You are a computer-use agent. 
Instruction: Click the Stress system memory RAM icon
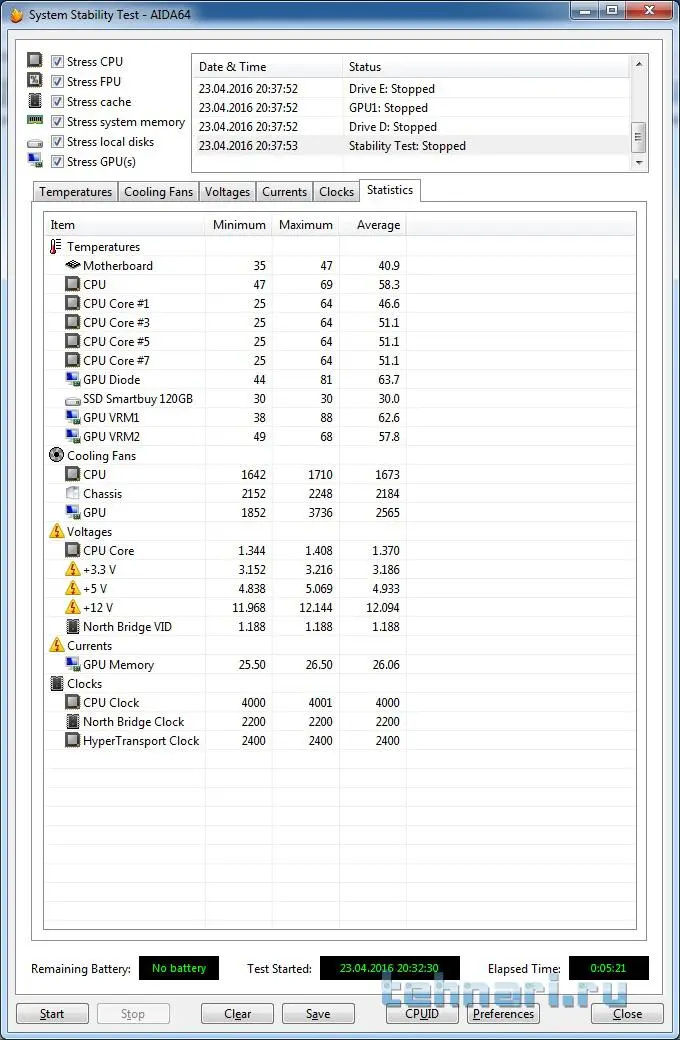[34, 121]
